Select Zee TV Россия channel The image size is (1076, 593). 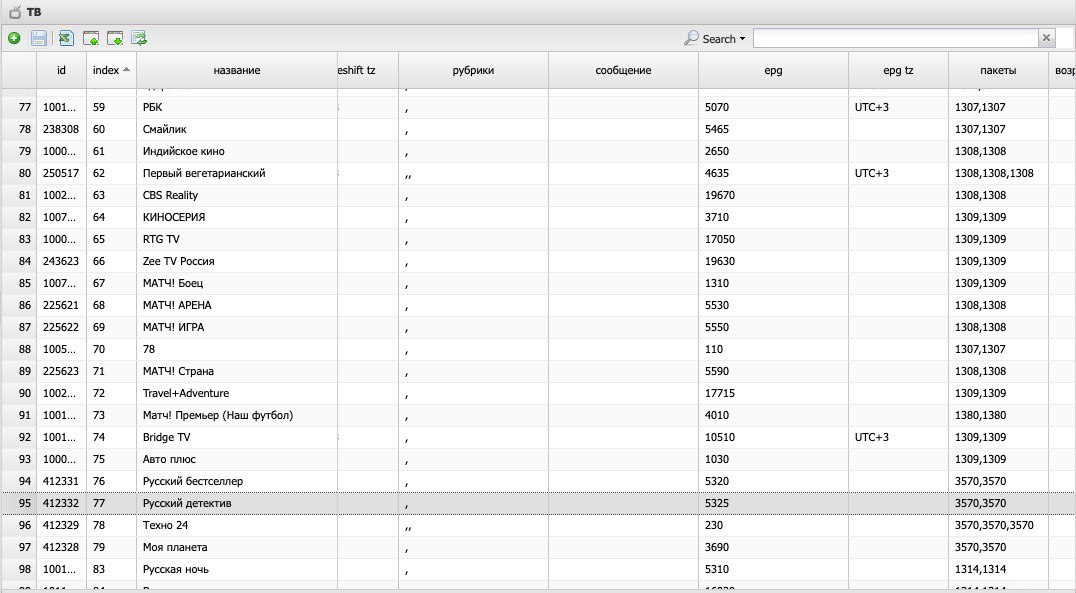click(x=237, y=261)
